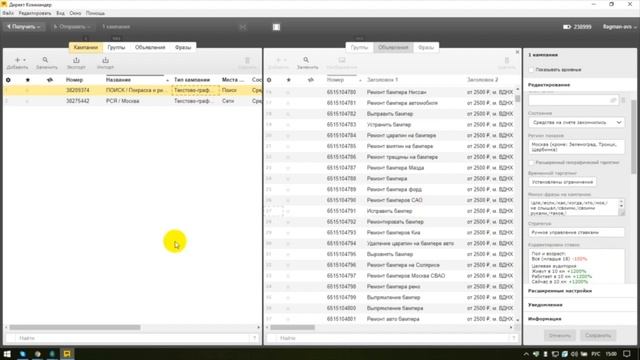The height and width of the screenshot is (360, 640).
Task: Click the account balance 238999 indicator
Action: point(577,27)
